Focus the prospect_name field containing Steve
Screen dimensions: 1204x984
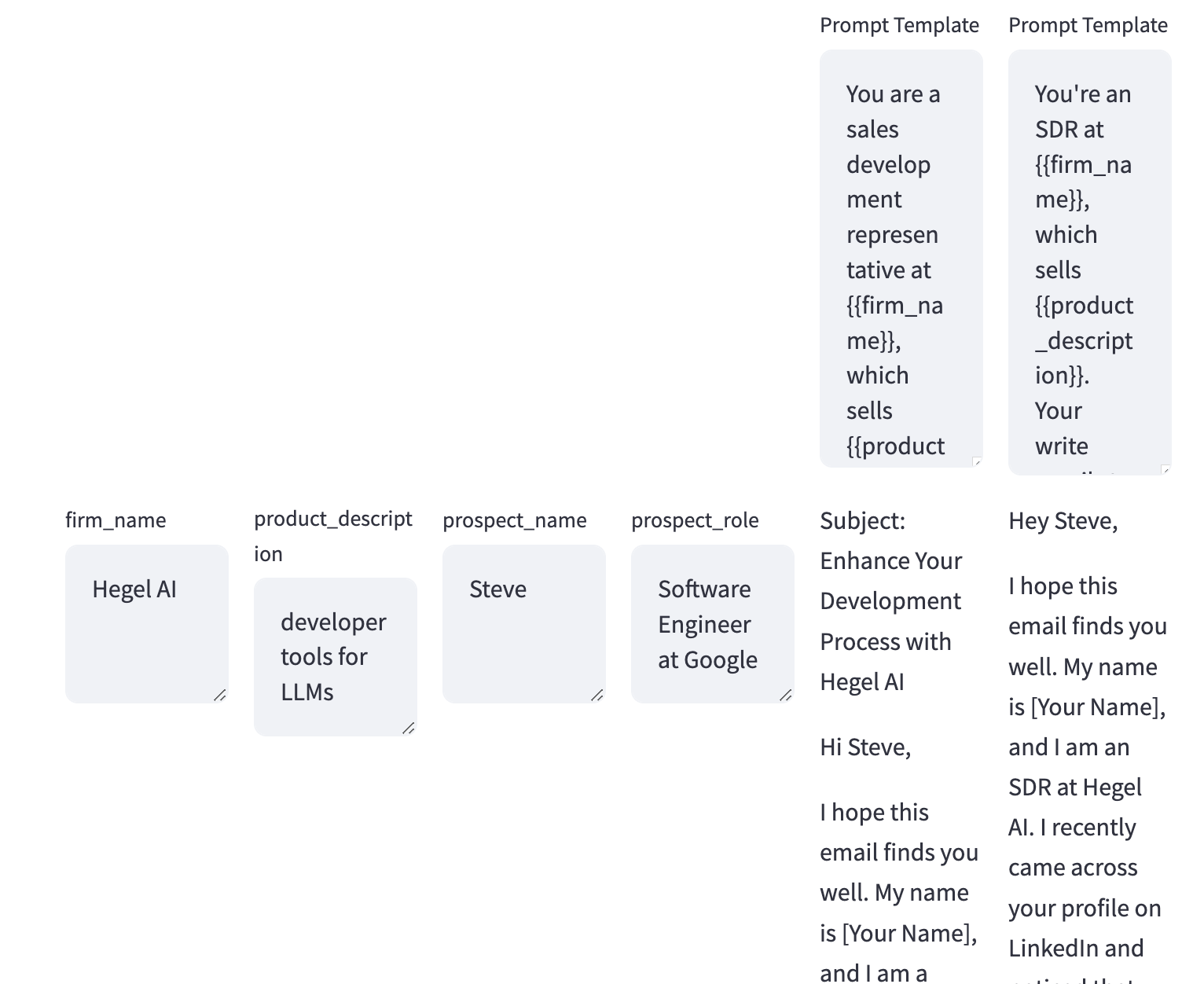click(523, 623)
